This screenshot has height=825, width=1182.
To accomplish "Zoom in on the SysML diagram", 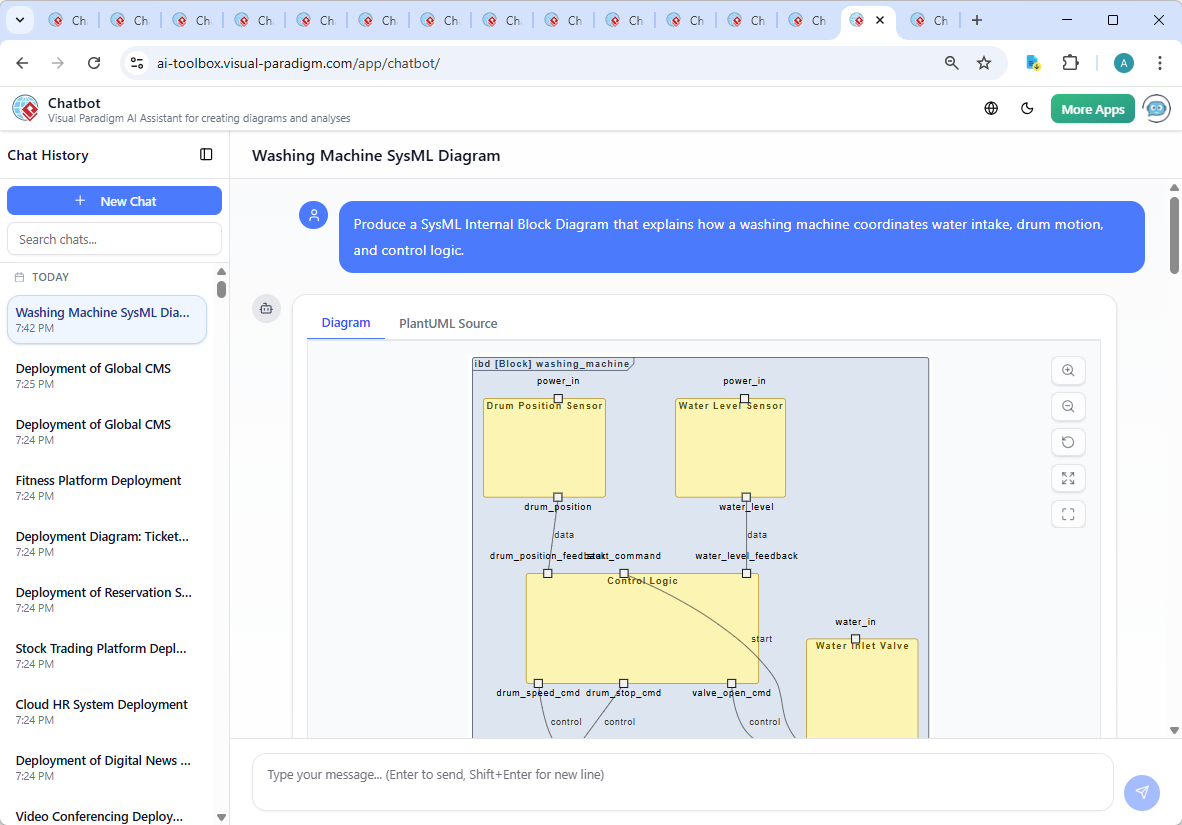I will [x=1068, y=370].
